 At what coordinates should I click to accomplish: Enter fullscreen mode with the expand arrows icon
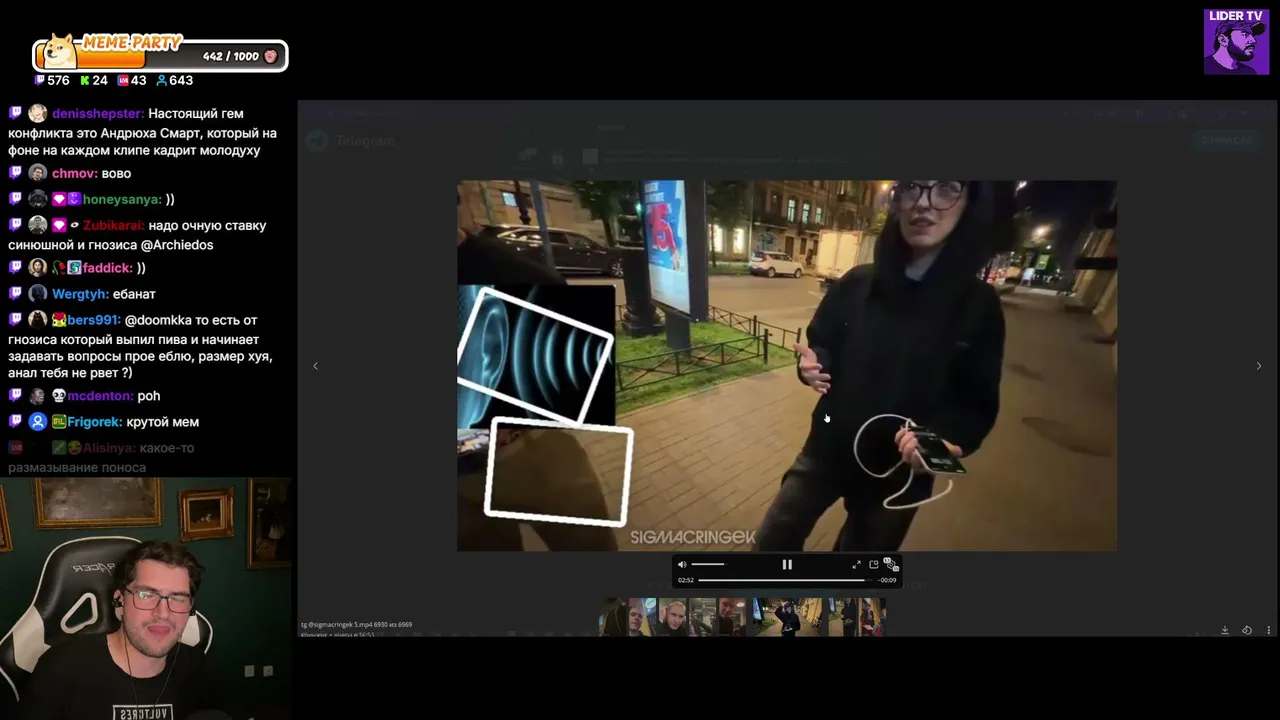(856, 565)
